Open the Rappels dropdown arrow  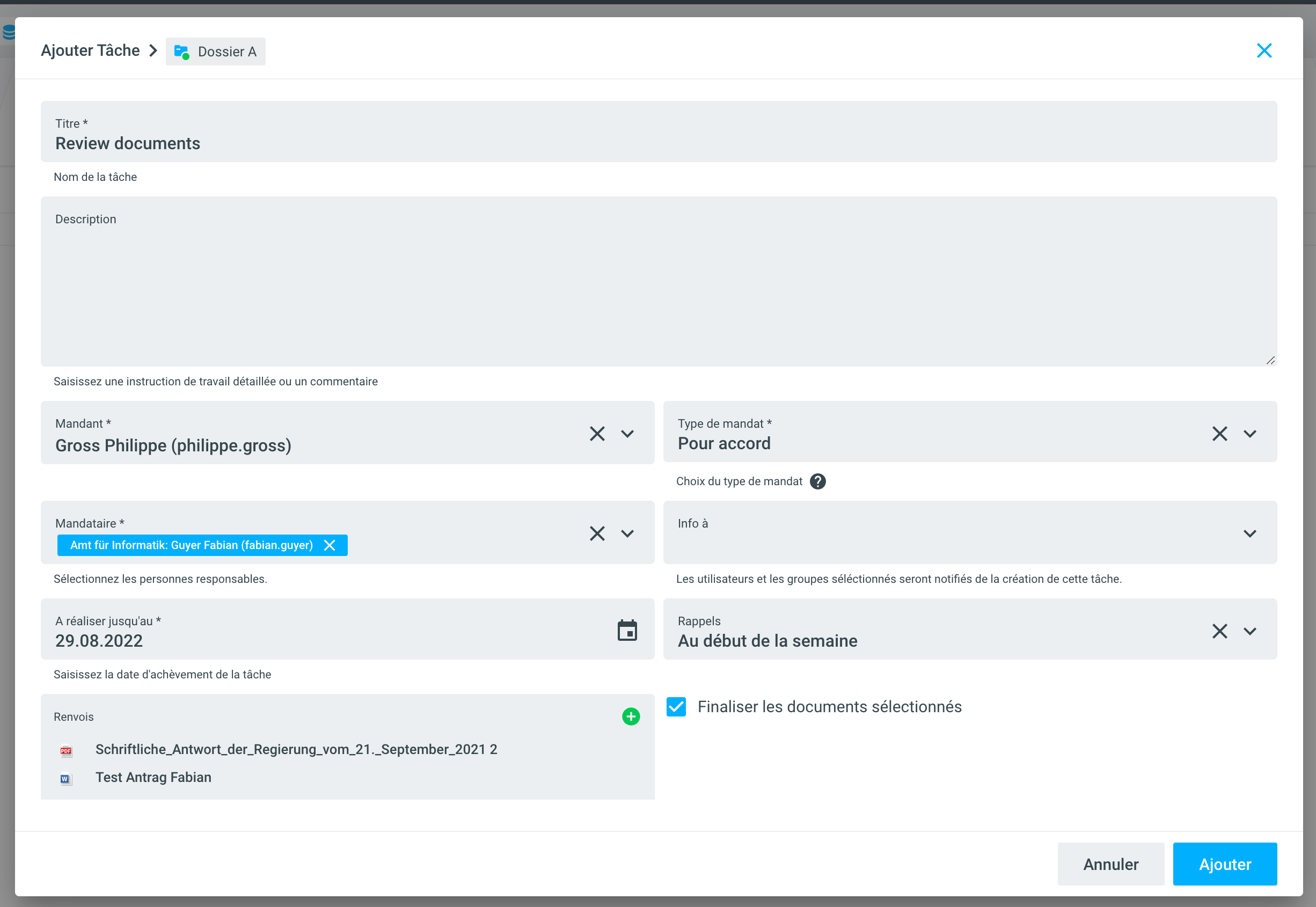click(1249, 631)
